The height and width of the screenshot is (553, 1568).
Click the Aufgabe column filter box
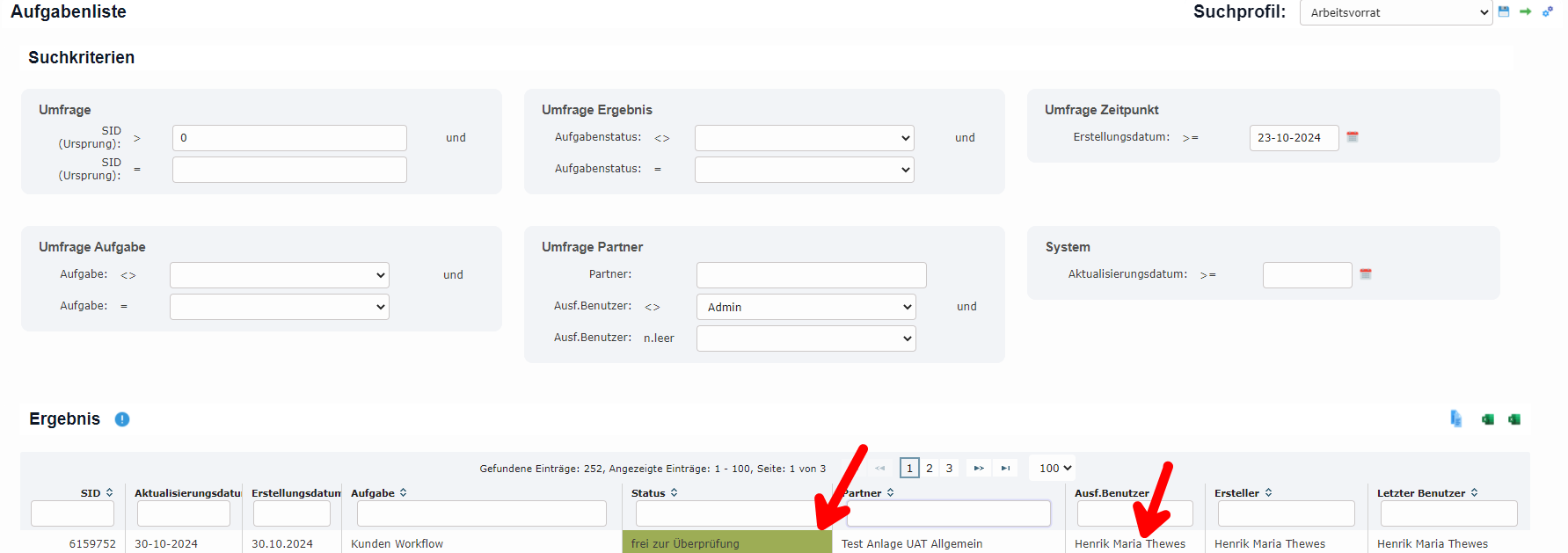pyautogui.click(x=482, y=513)
